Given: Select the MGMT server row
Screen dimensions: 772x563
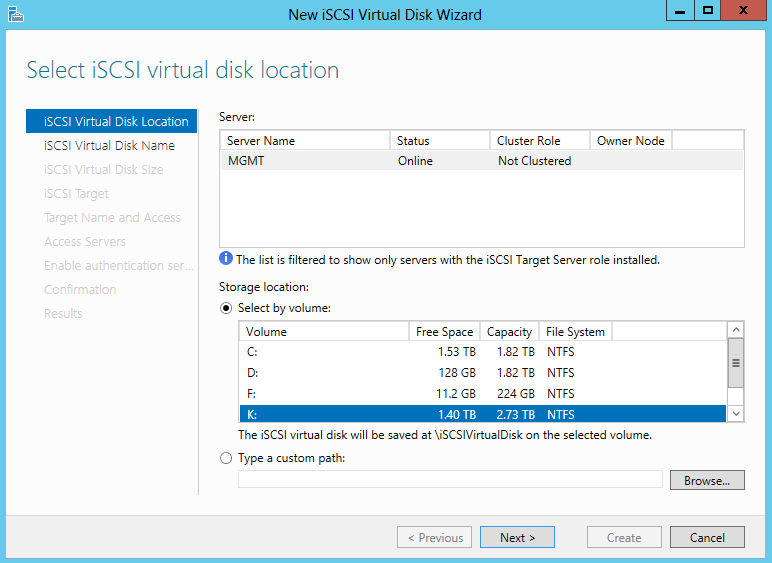Looking at the screenshot, I should (480, 161).
